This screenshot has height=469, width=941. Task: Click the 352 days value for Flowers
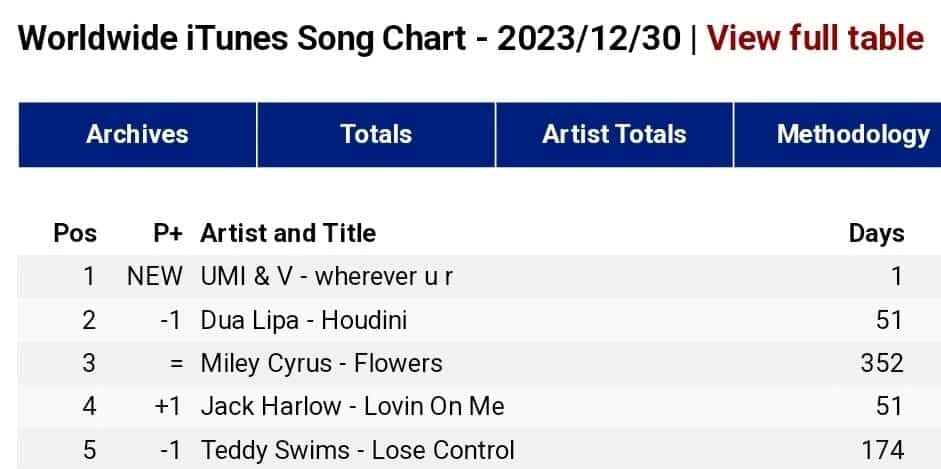tap(882, 363)
